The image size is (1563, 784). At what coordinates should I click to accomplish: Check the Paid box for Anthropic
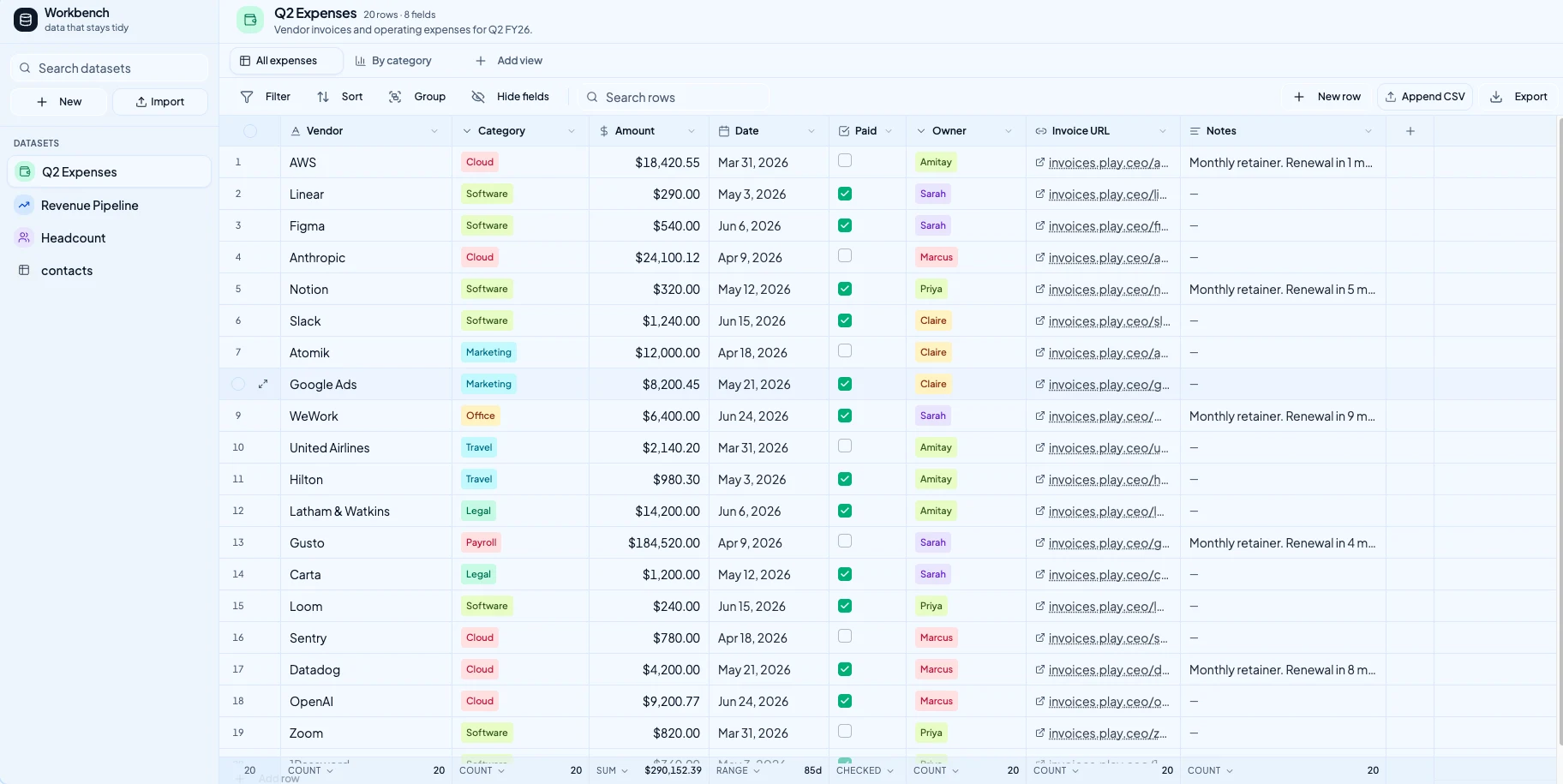pos(845,255)
